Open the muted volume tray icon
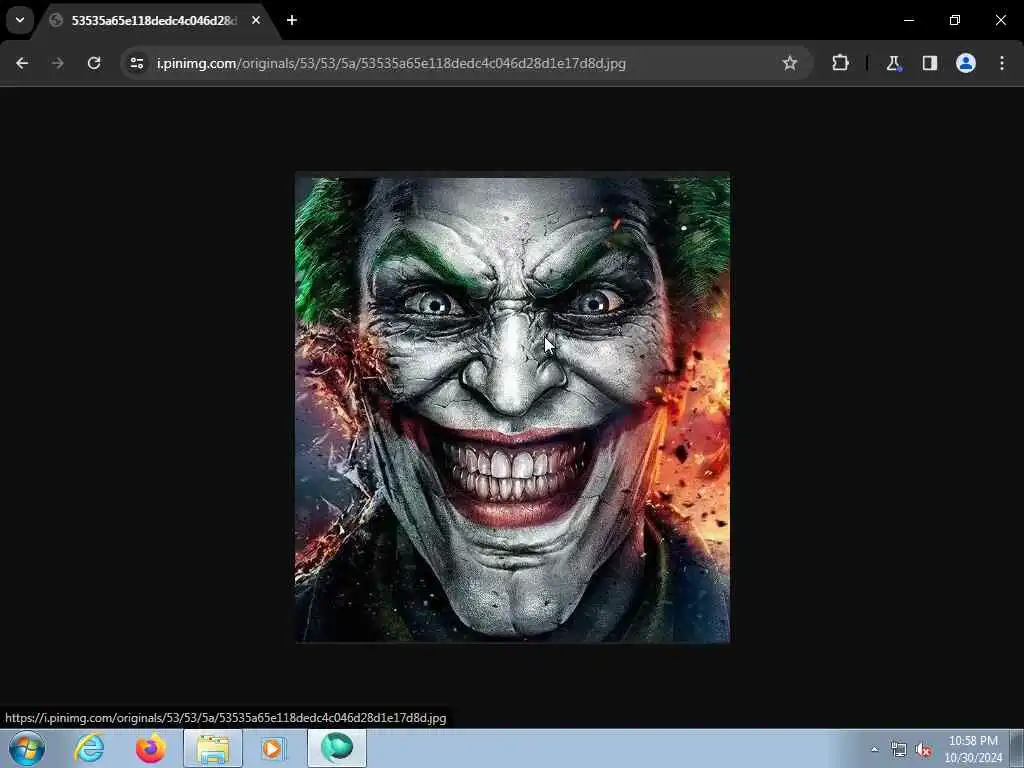1024x768 pixels. [923, 750]
